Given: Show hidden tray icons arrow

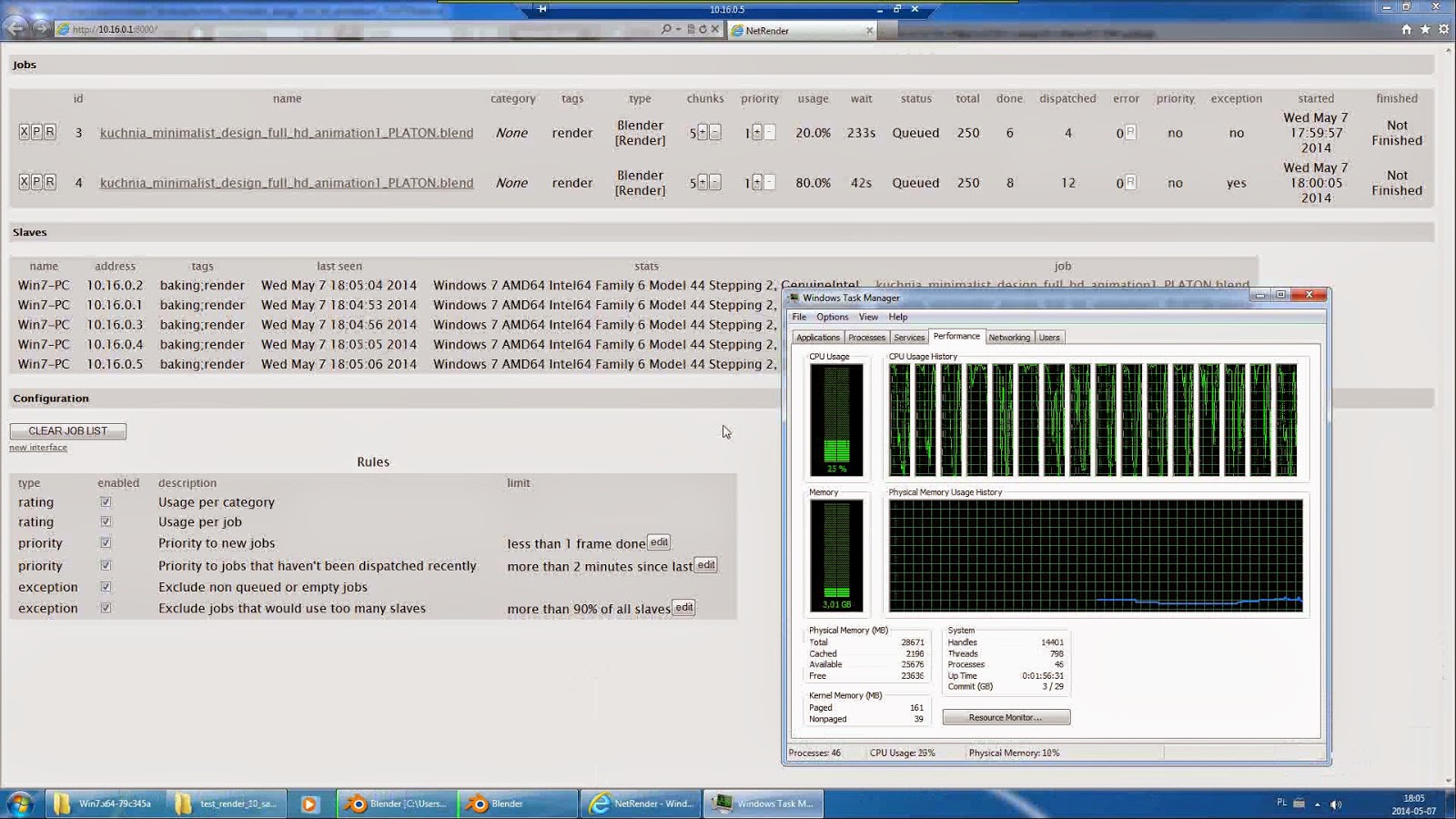Looking at the screenshot, I should 1317,804.
